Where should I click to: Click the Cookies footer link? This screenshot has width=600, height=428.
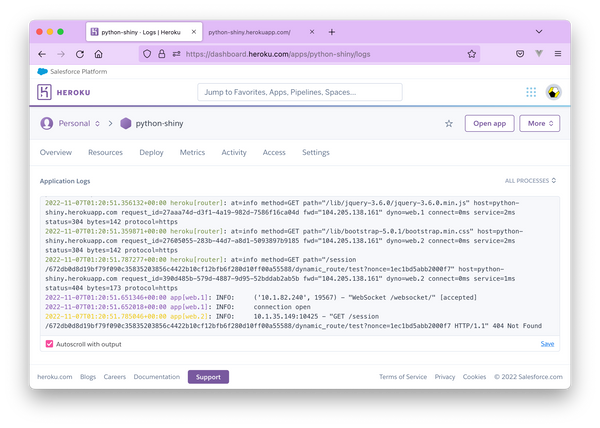point(474,377)
